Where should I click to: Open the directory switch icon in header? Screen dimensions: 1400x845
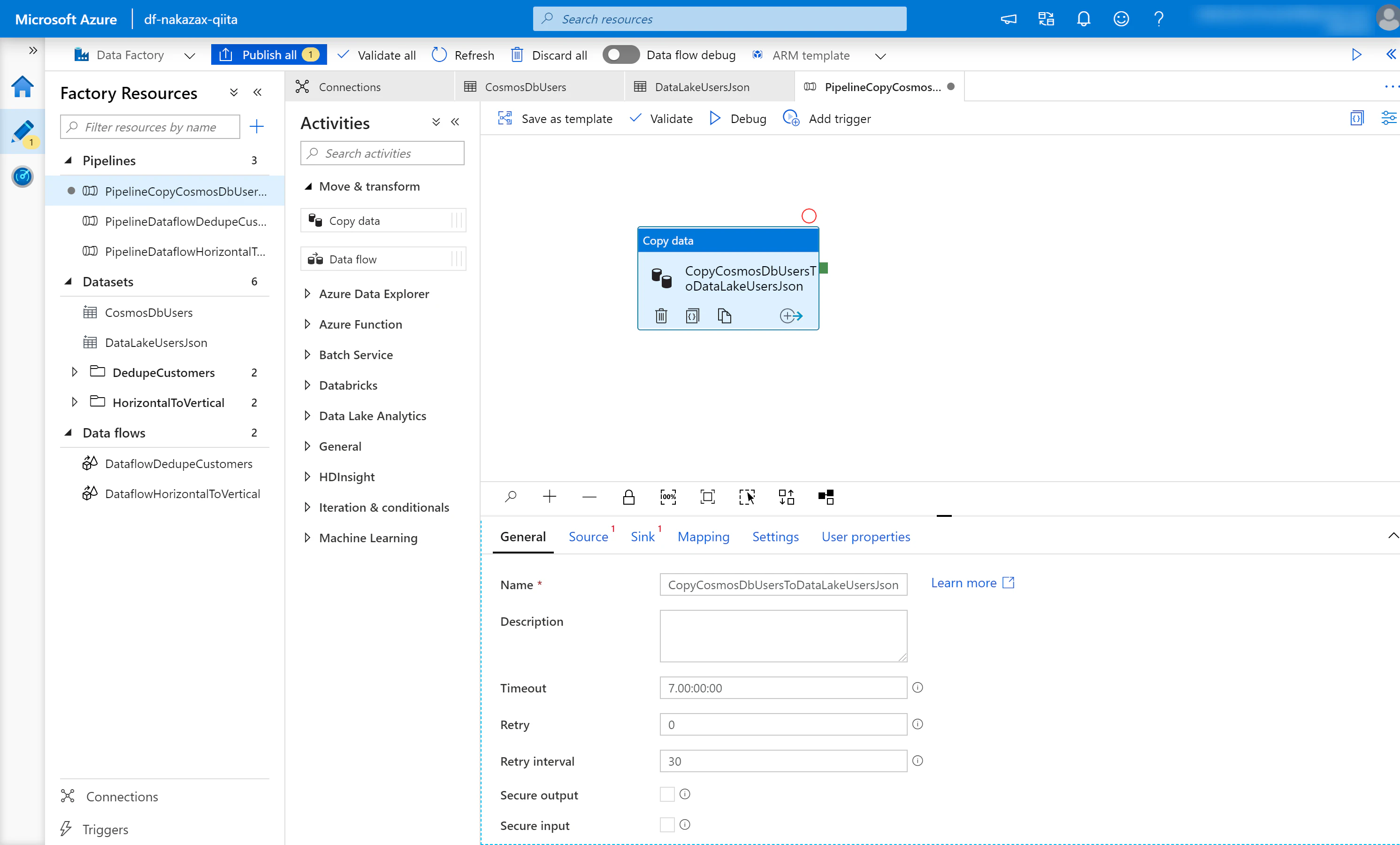coord(1046,19)
